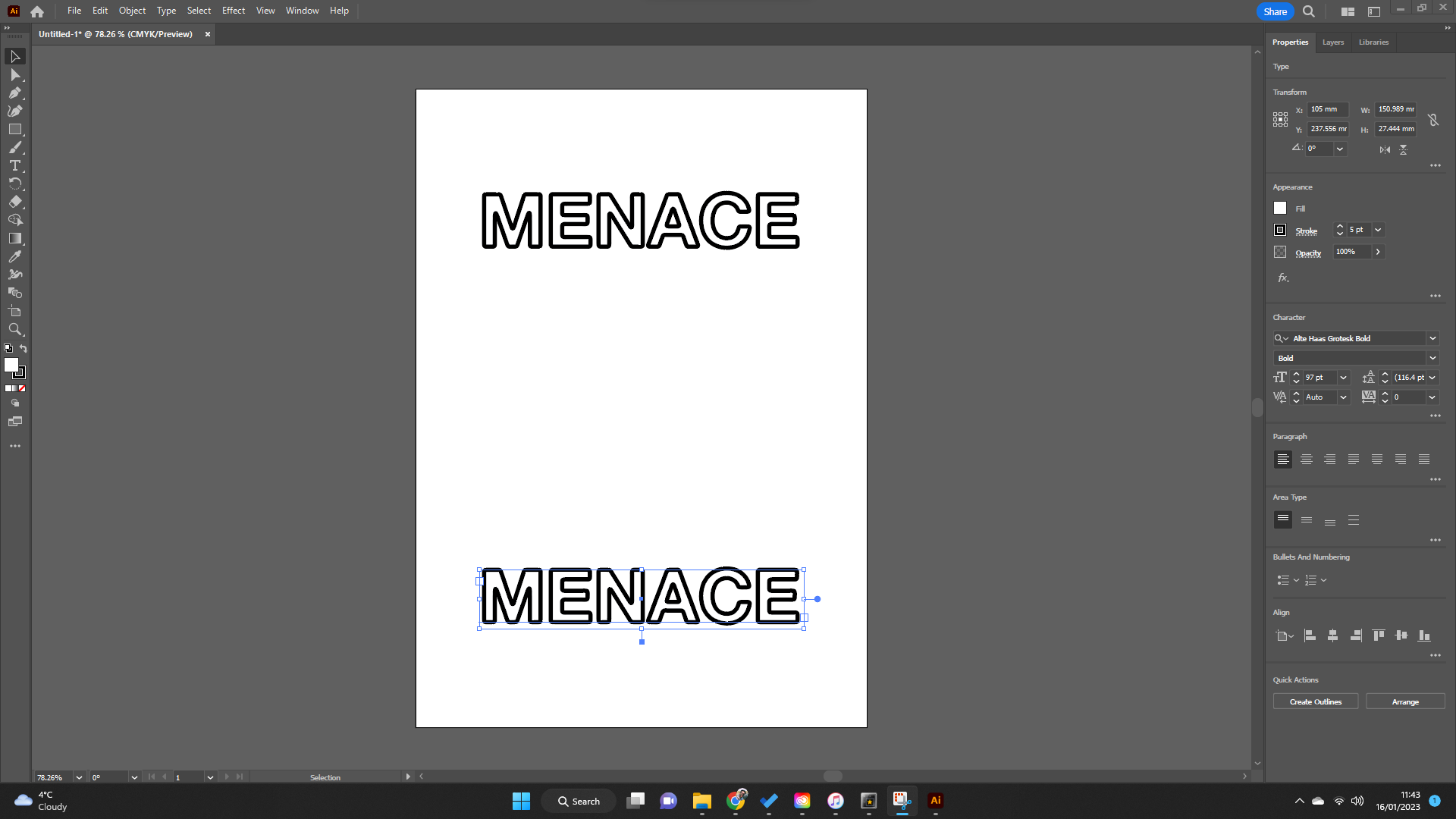Select the Eyedropper tool
Image resolution: width=1456 pixels, height=819 pixels.
[15, 256]
